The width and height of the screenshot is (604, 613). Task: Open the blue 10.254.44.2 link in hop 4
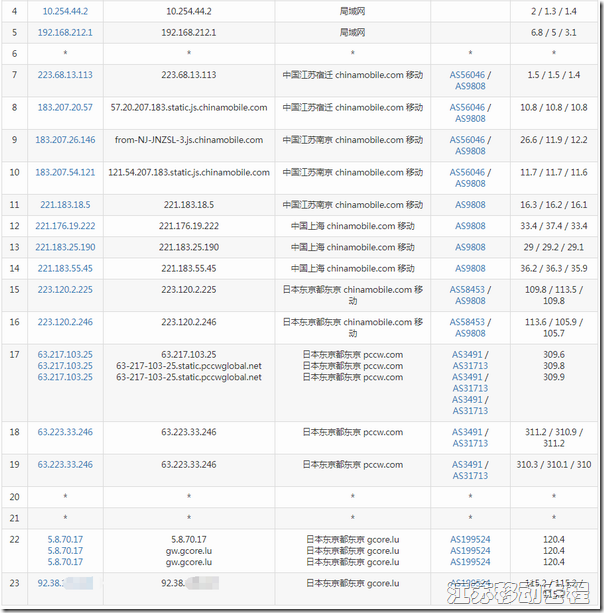[x=65, y=11]
